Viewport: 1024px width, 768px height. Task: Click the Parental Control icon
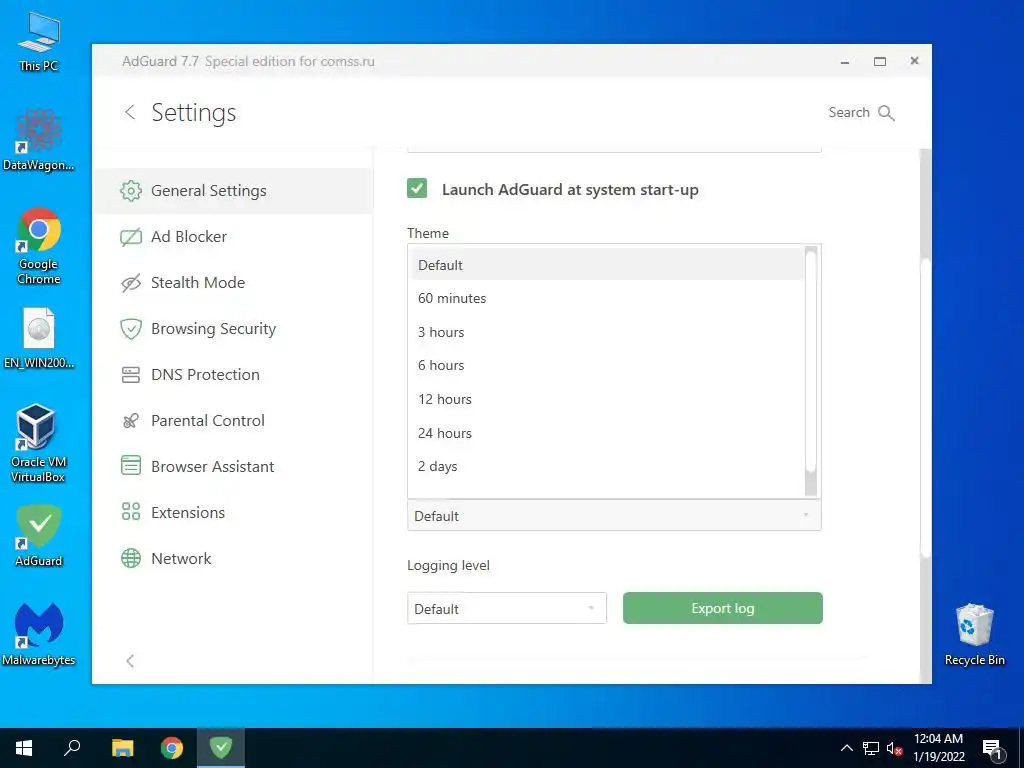pos(131,421)
